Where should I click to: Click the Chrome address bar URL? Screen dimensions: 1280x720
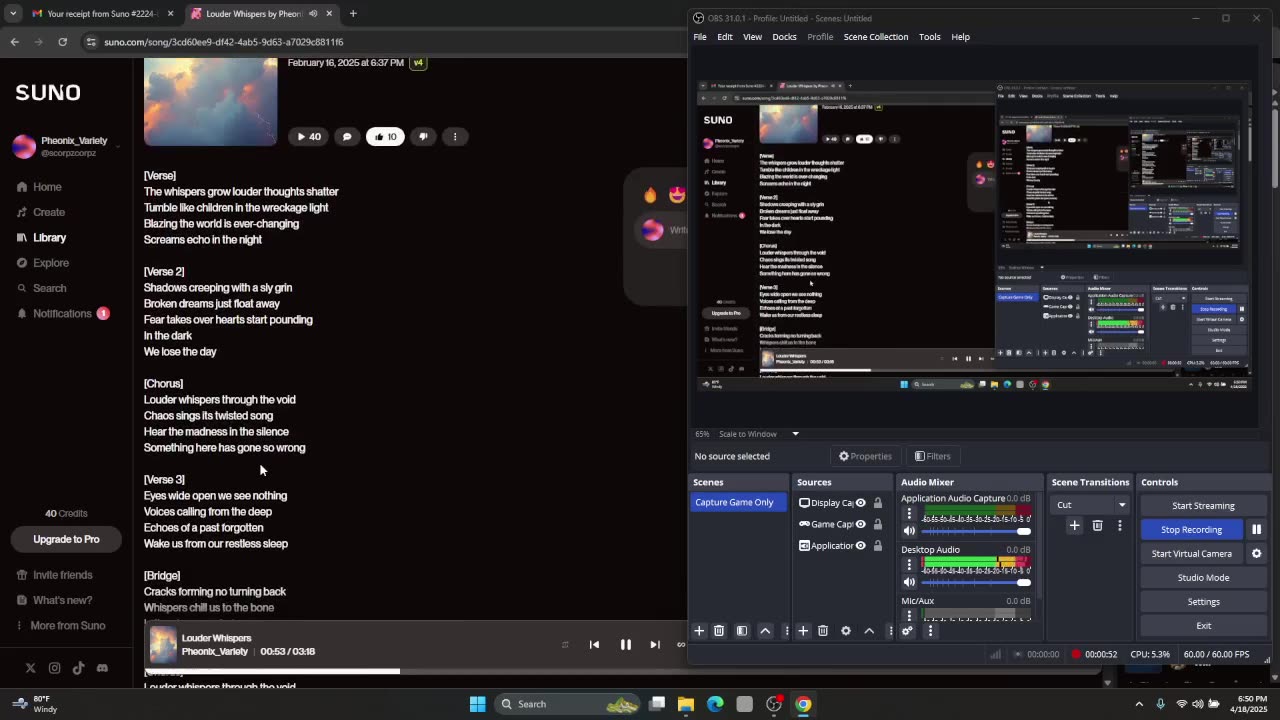click(224, 42)
